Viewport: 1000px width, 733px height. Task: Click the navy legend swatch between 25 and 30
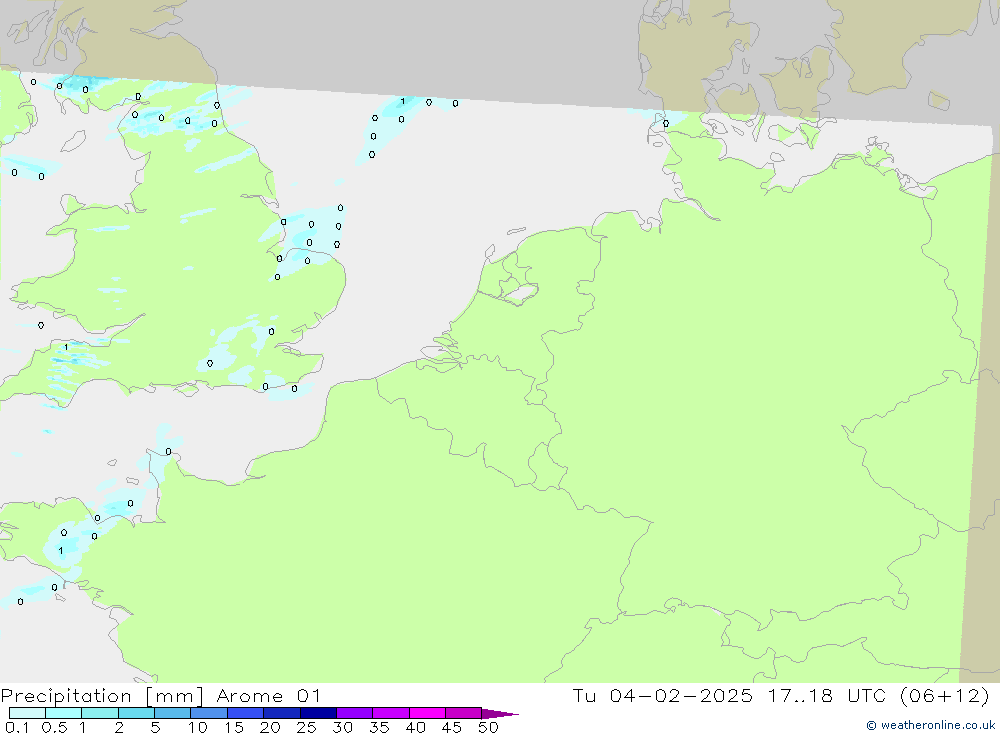[318, 713]
